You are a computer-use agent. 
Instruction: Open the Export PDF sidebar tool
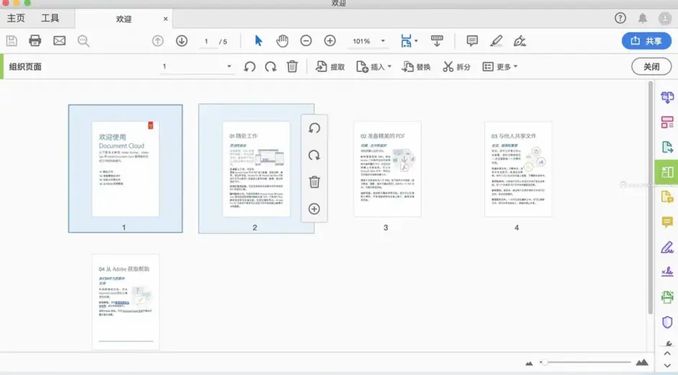tap(667, 147)
